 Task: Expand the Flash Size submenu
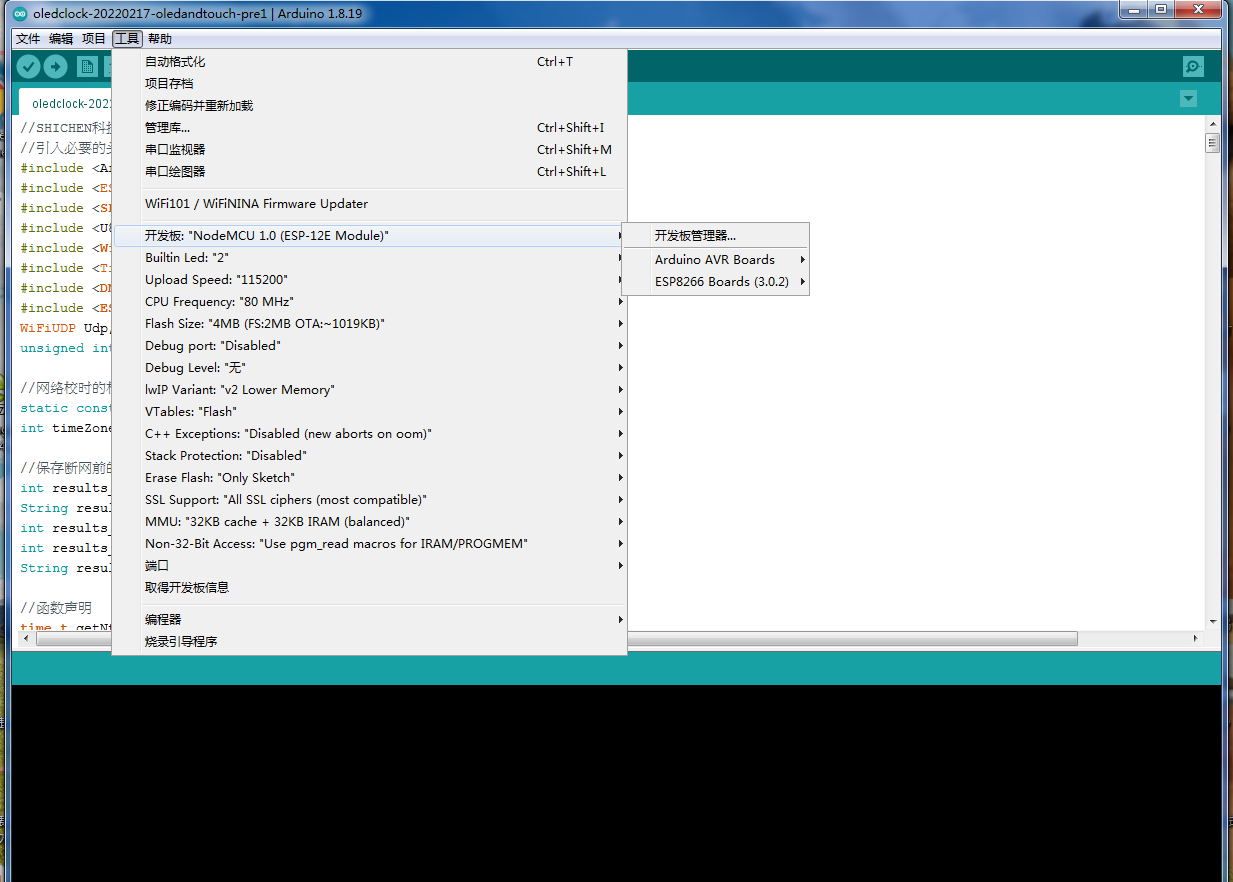[369, 324]
